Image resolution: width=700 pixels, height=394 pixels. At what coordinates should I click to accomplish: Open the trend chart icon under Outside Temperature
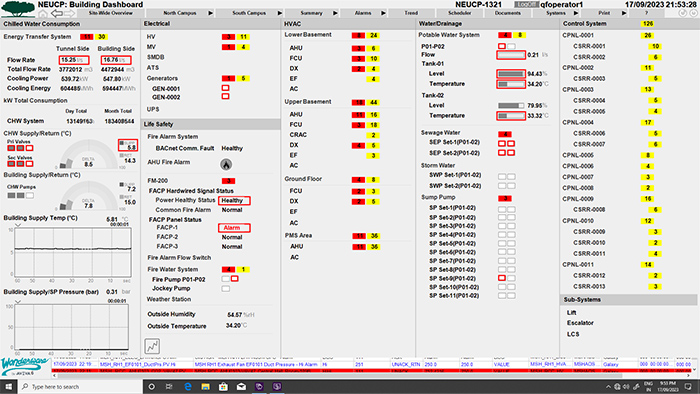[x=152, y=346]
